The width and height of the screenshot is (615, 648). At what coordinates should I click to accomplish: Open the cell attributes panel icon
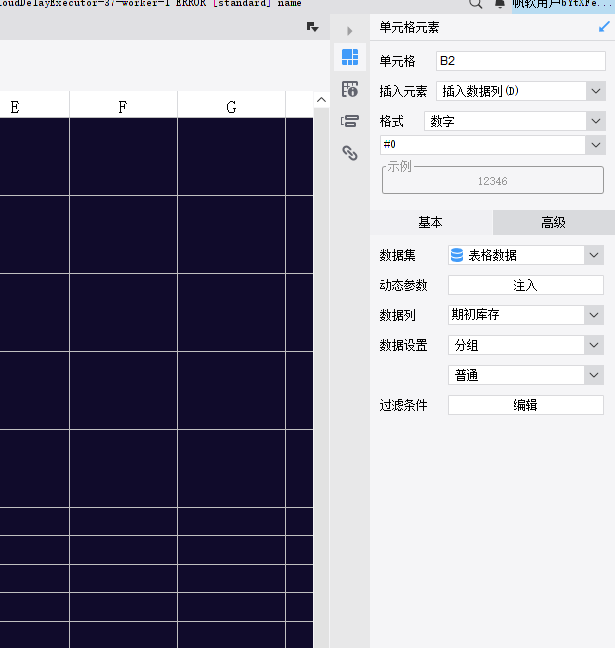[x=350, y=89]
